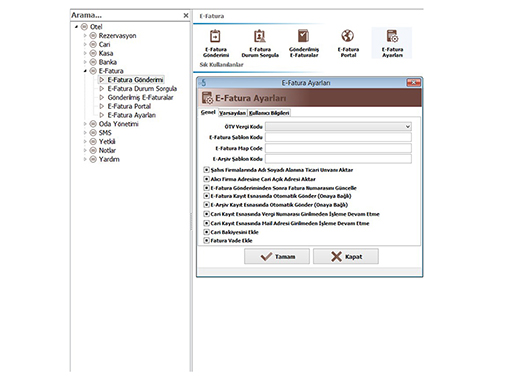The height and width of the screenshot is (380, 510).
Task: Switch to the Kullanıcı Bilgileri tab
Action: click(x=269, y=113)
